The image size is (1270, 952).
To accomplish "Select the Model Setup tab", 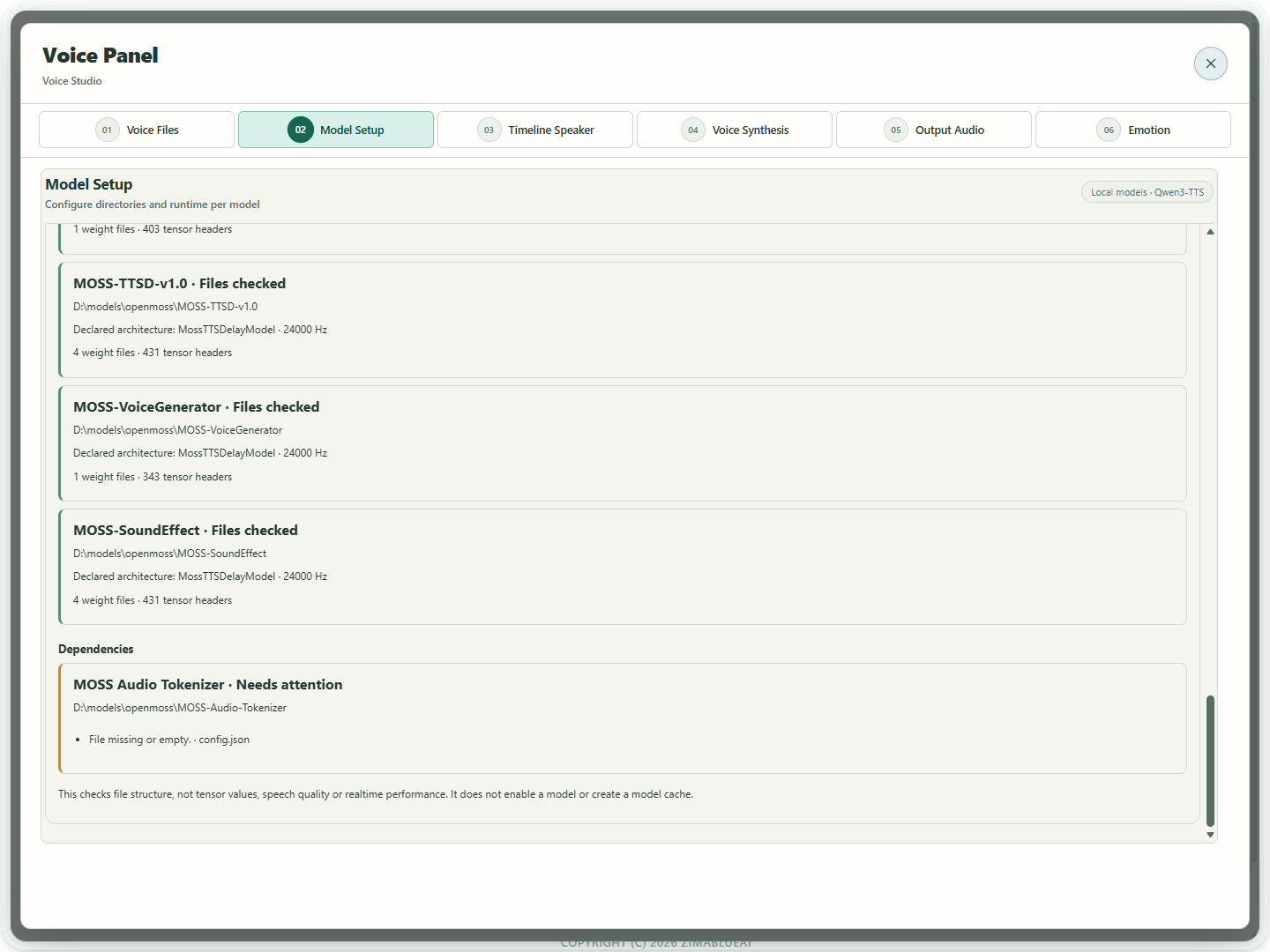I will point(336,130).
